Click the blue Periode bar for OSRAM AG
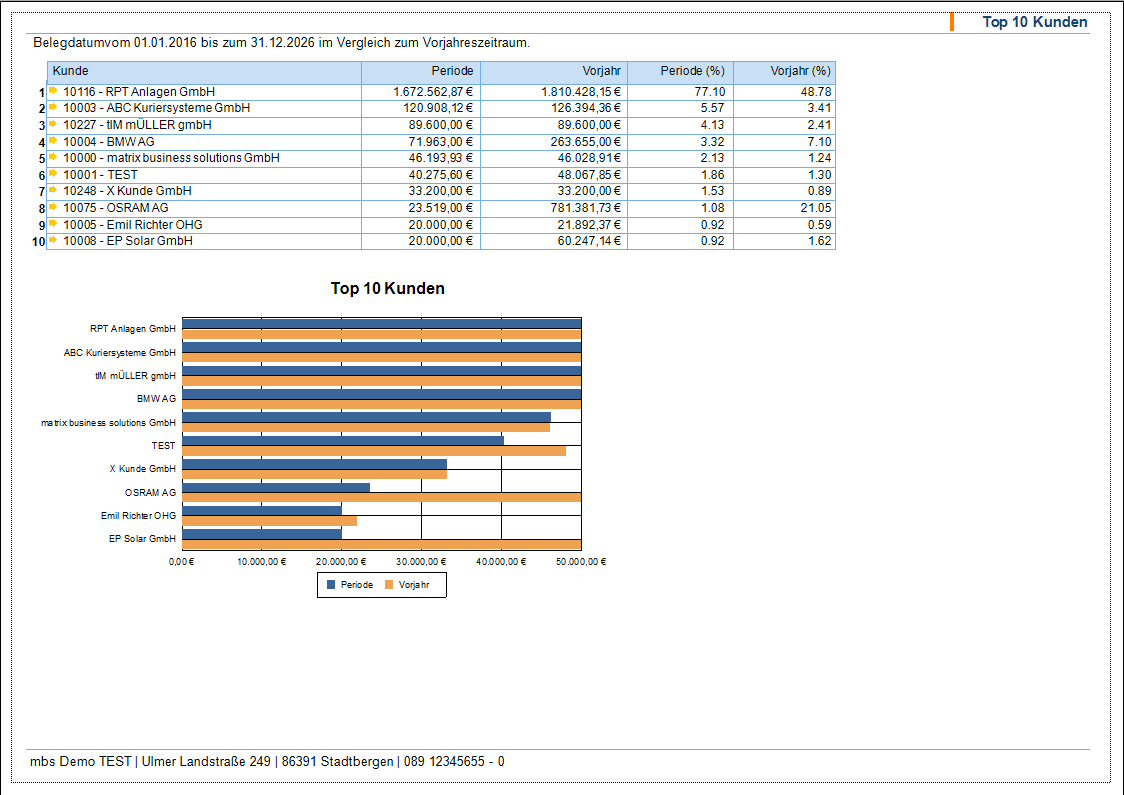 [x=276, y=487]
